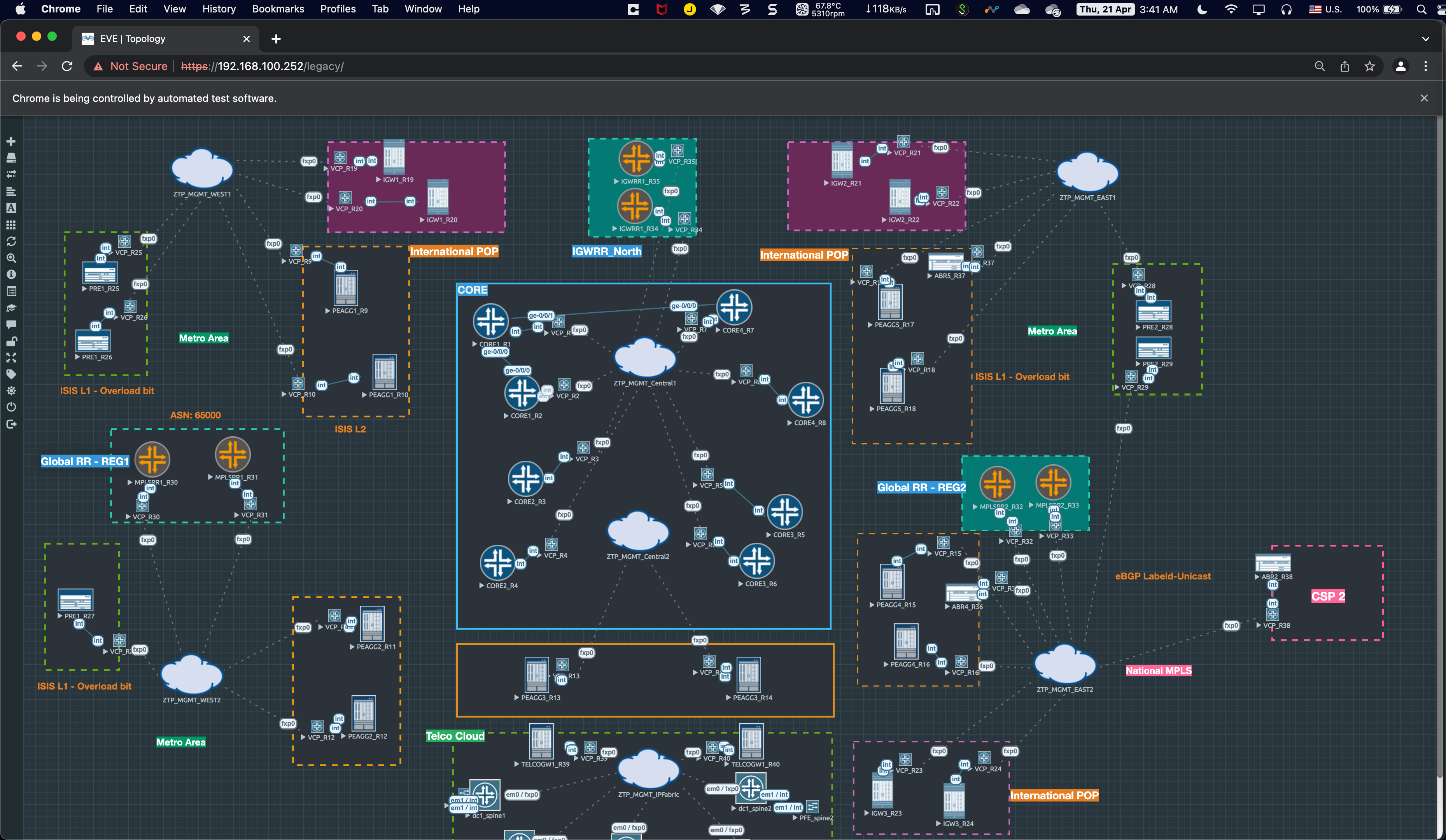This screenshot has height=840, width=1446.
Task: Open Startup-configs icon in sidebar
Action: pyautogui.click(x=11, y=191)
